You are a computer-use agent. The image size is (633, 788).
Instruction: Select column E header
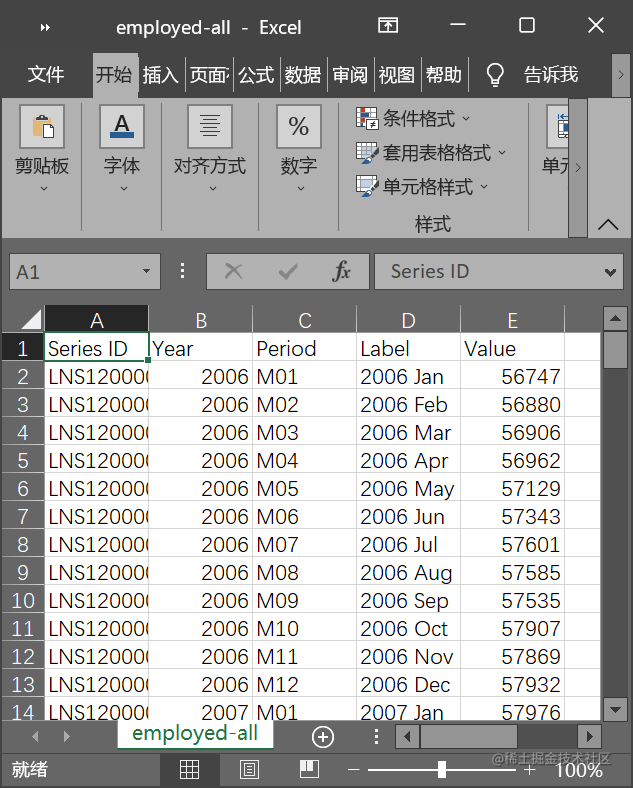[x=512, y=319]
